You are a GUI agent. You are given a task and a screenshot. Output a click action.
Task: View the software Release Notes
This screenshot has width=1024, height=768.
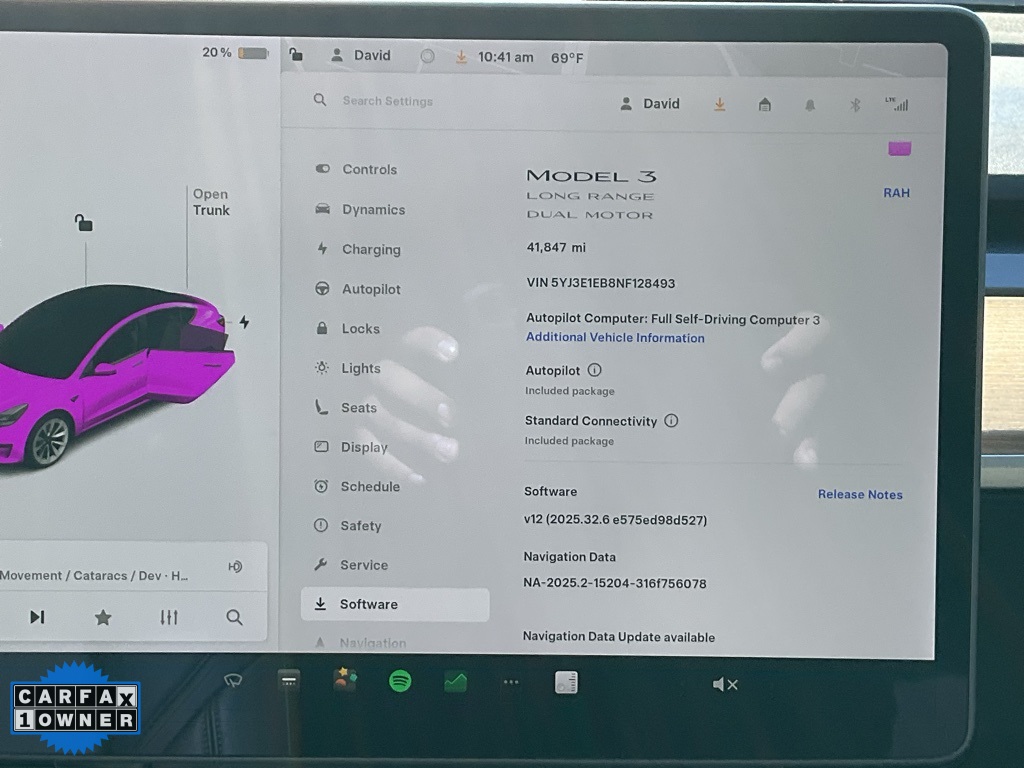click(860, 494)
